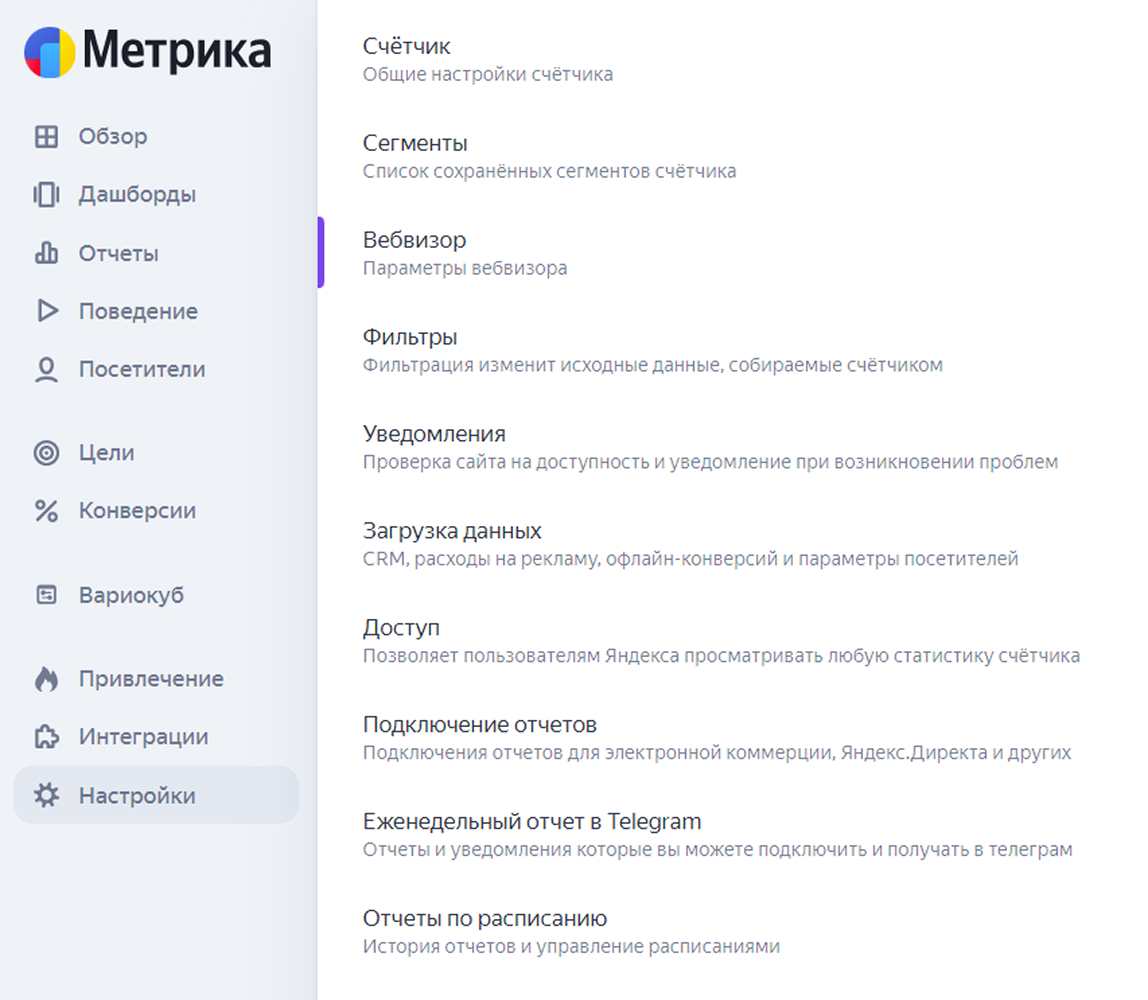Click text 'История отчетов и управление расписаниями'
Image resolution: width=1148 pixels, height=1000 pixels.
571,947
